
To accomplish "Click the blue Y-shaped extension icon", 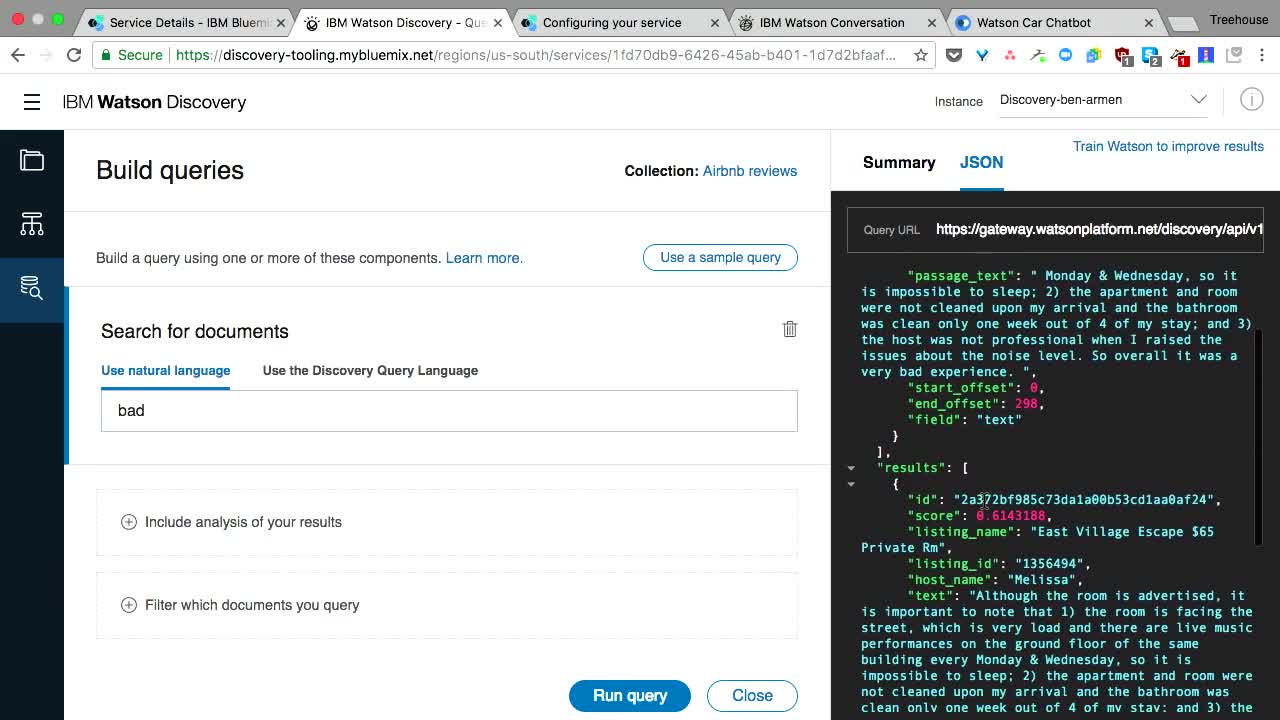I will (x=982, y=55).
